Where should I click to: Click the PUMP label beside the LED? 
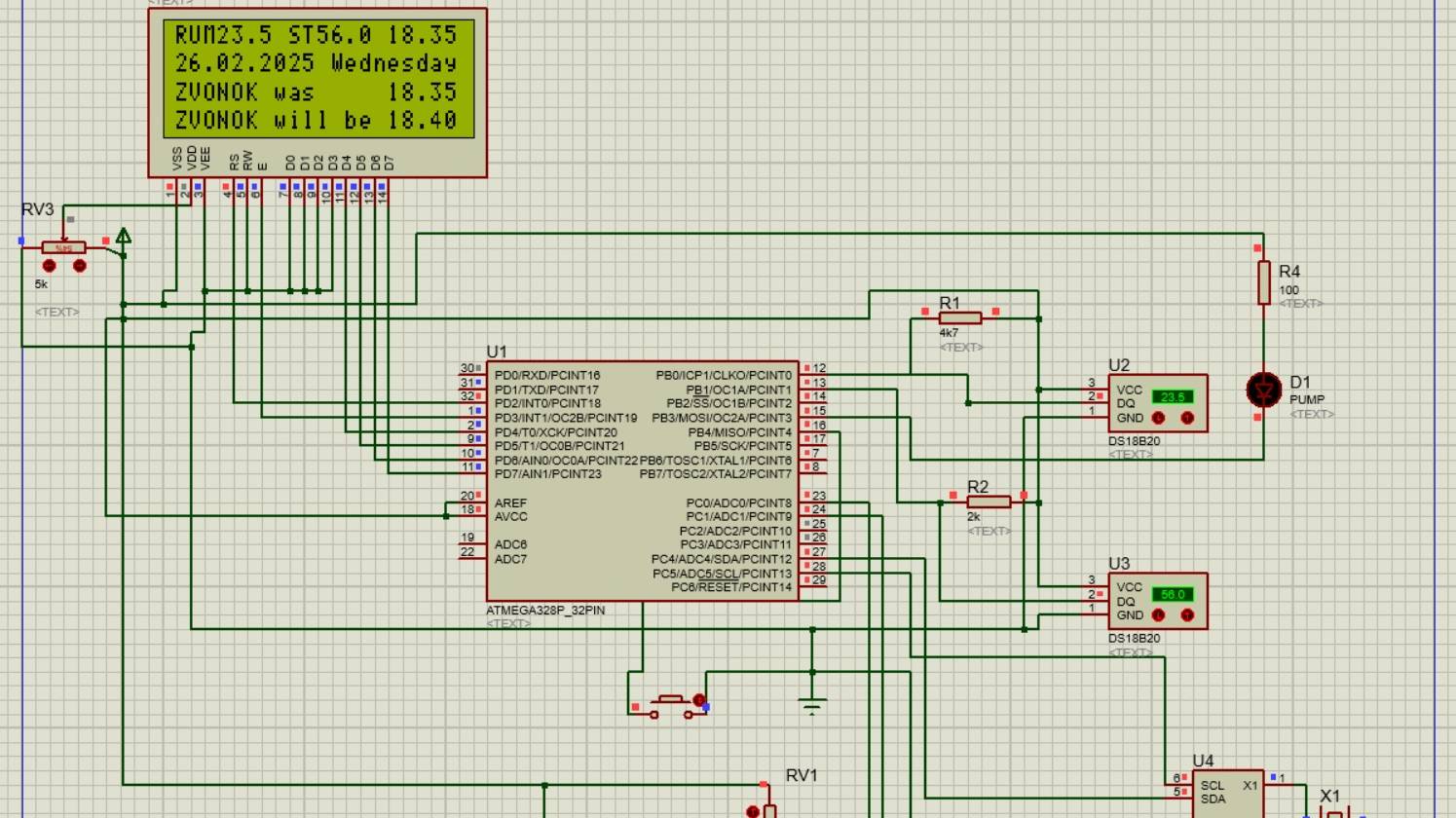coord(1307,399)
